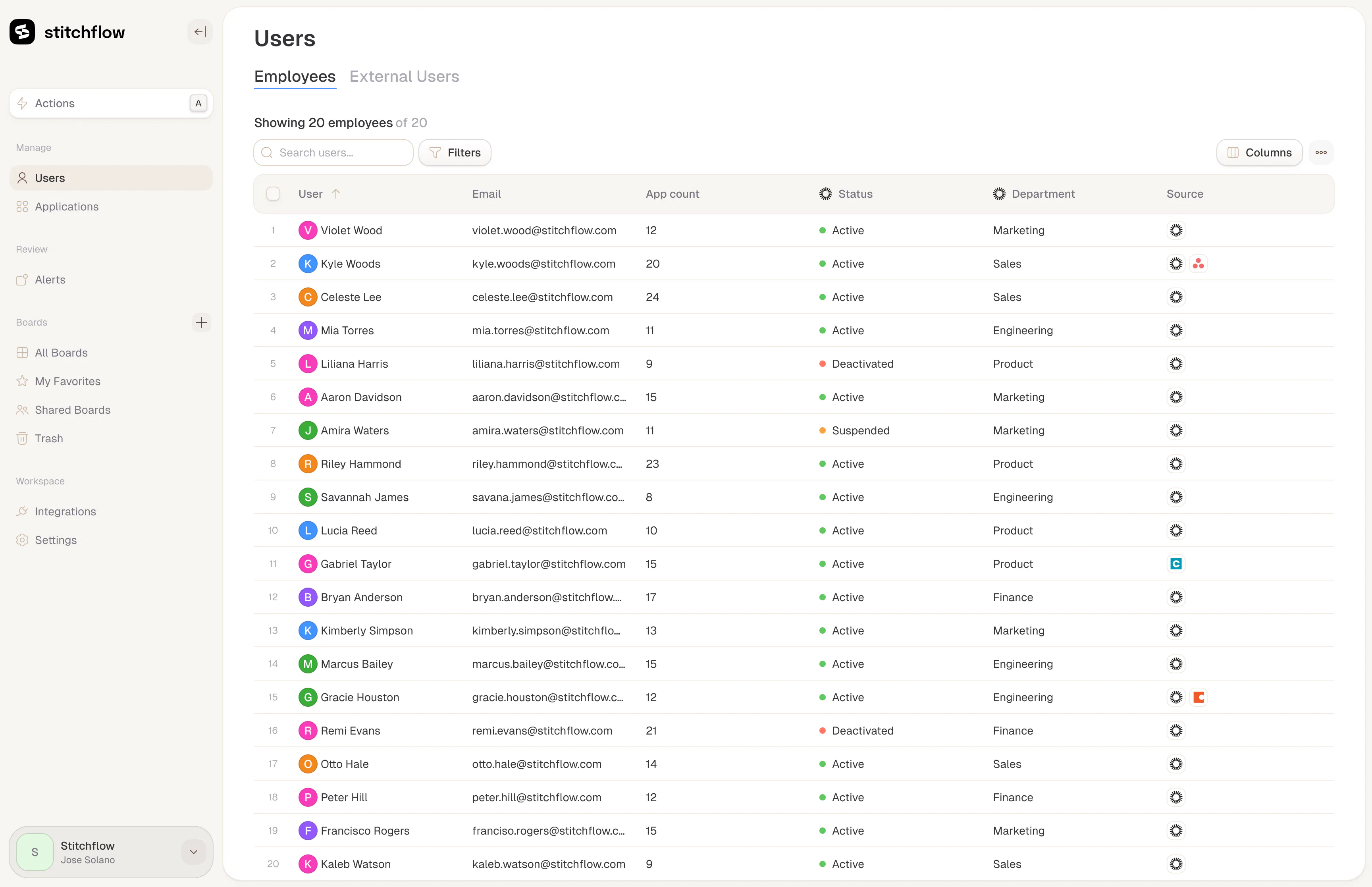Screen dimensions: 1372x887
Task: Click the Stitchflow workspace avatar S
Action: pyautogui.click(x=35, y=852)
